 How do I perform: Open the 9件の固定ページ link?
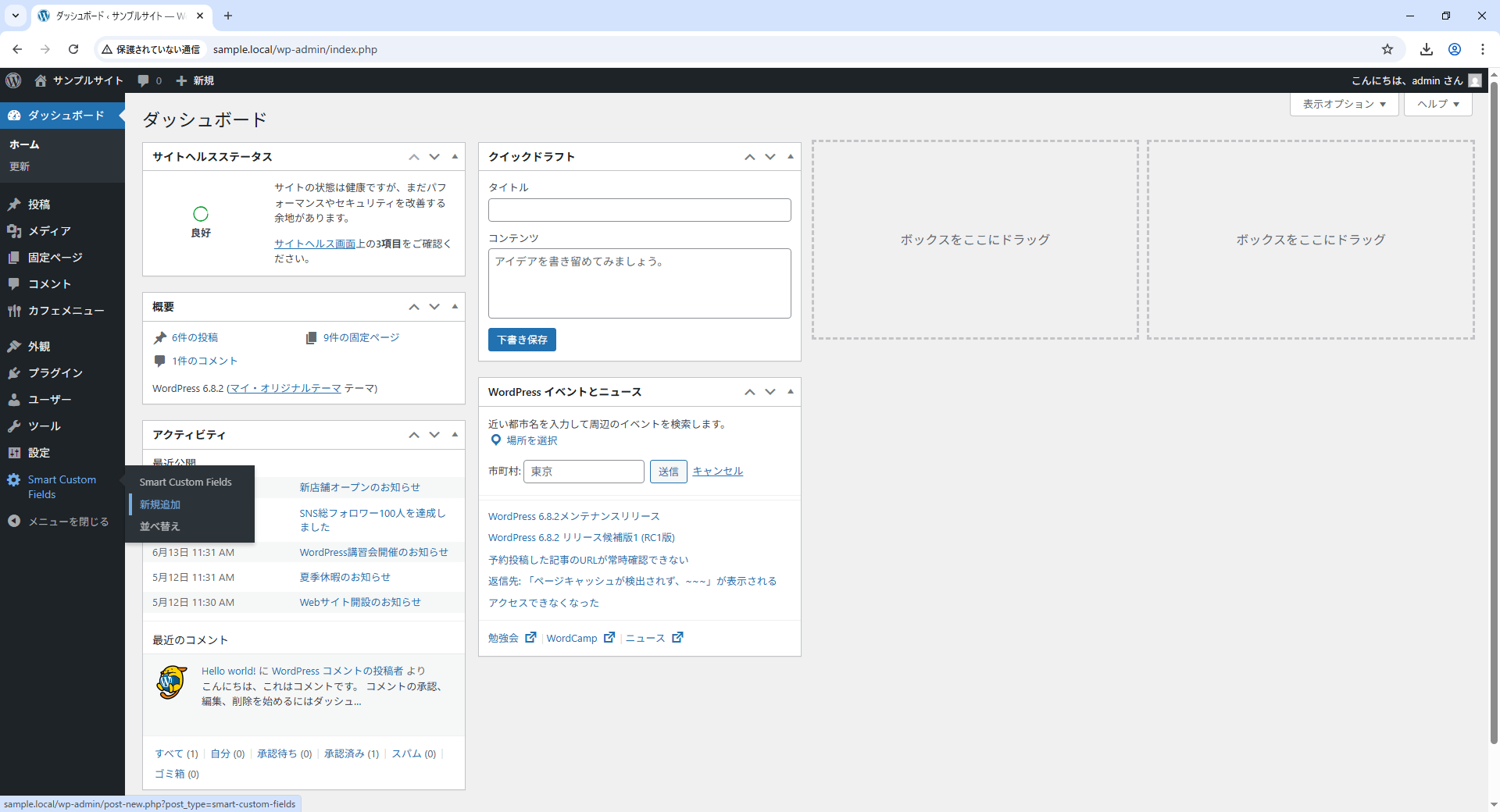tap(361, 337)
